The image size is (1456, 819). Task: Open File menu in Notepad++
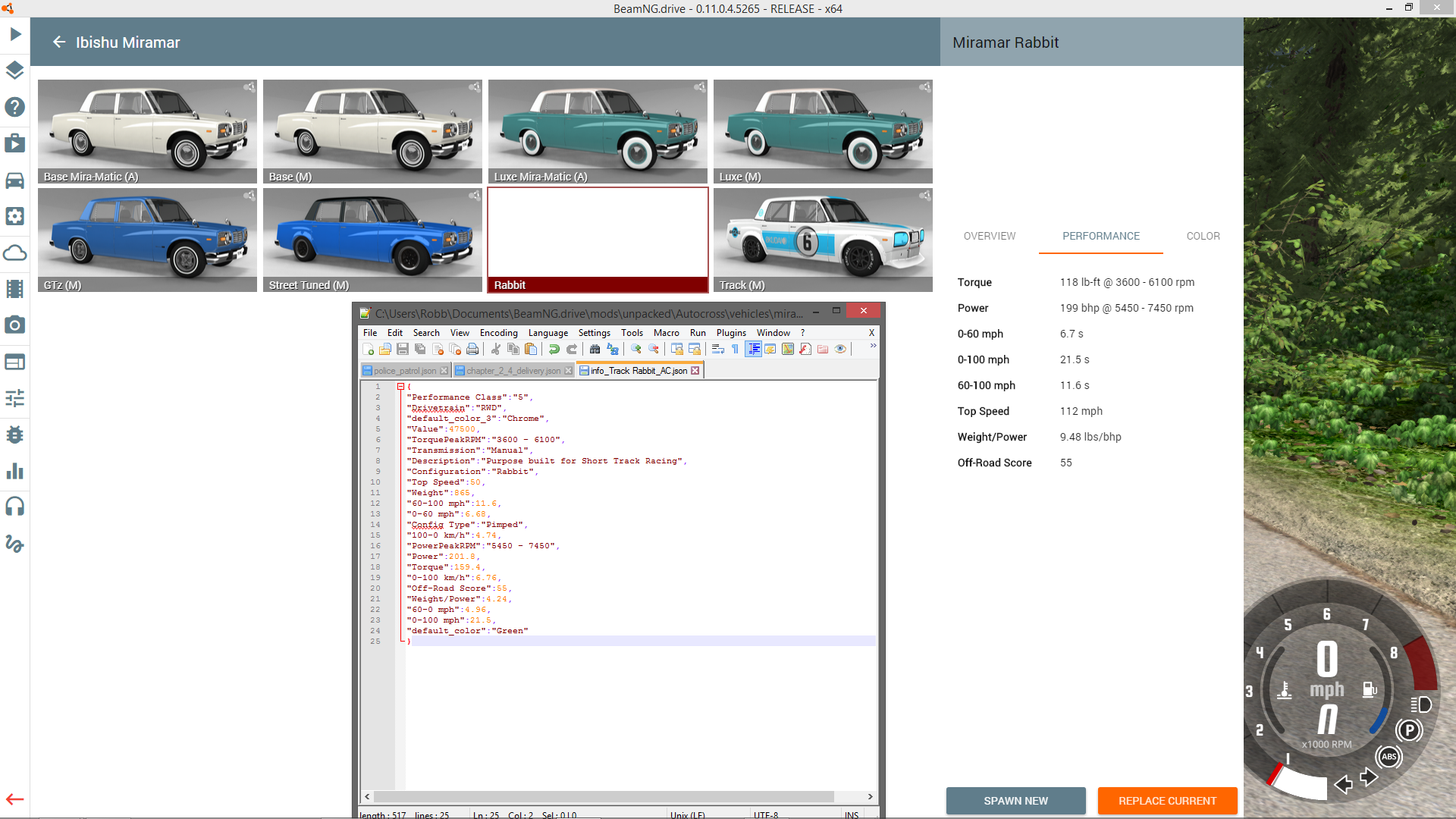tap(370, 332)
